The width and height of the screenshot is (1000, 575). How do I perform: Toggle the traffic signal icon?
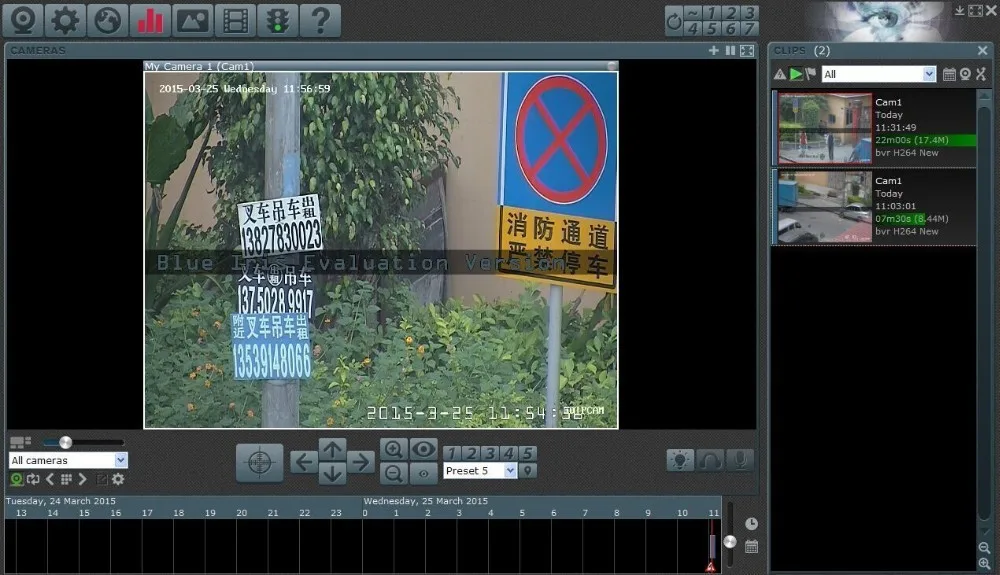pos(277,20)
